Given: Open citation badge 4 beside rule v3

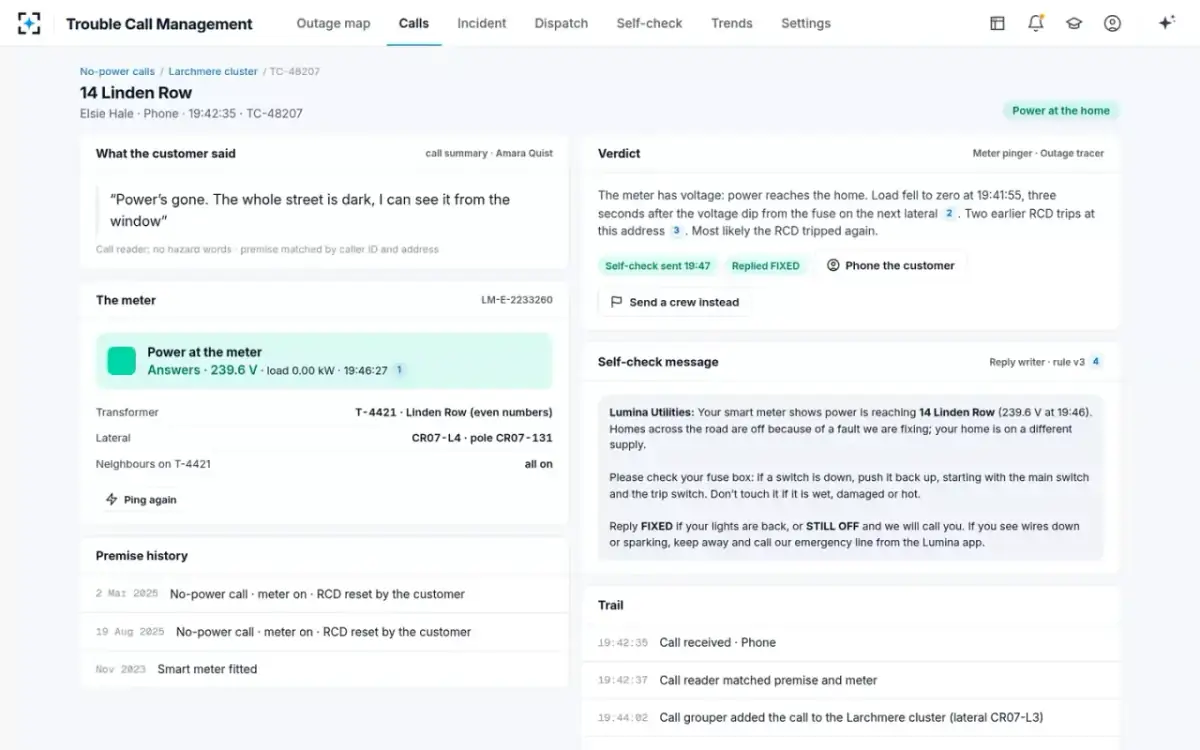Looking at the screenshot, I should [x=1096, y=362].
